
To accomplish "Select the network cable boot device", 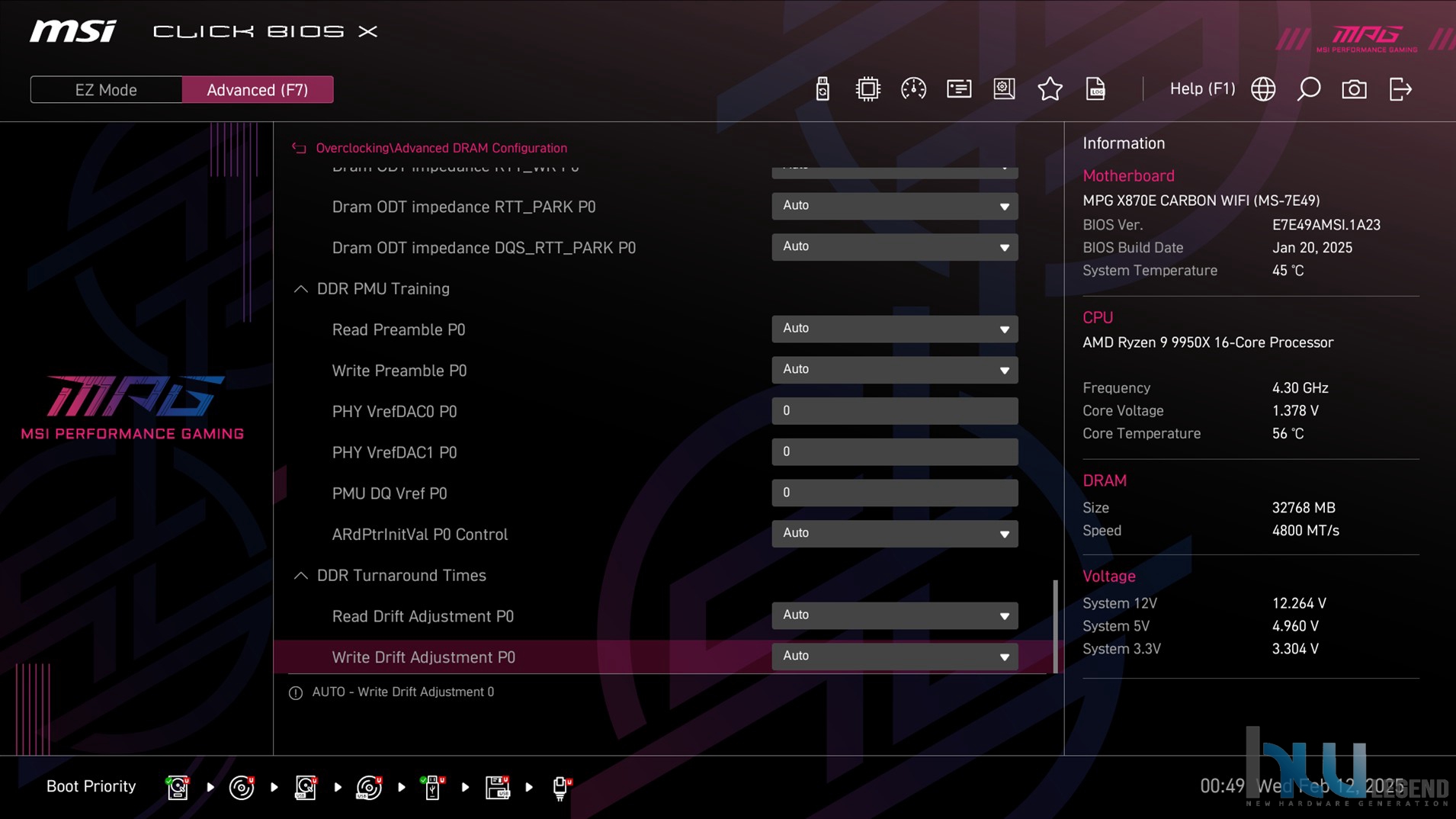I will [x=562, y=787].
